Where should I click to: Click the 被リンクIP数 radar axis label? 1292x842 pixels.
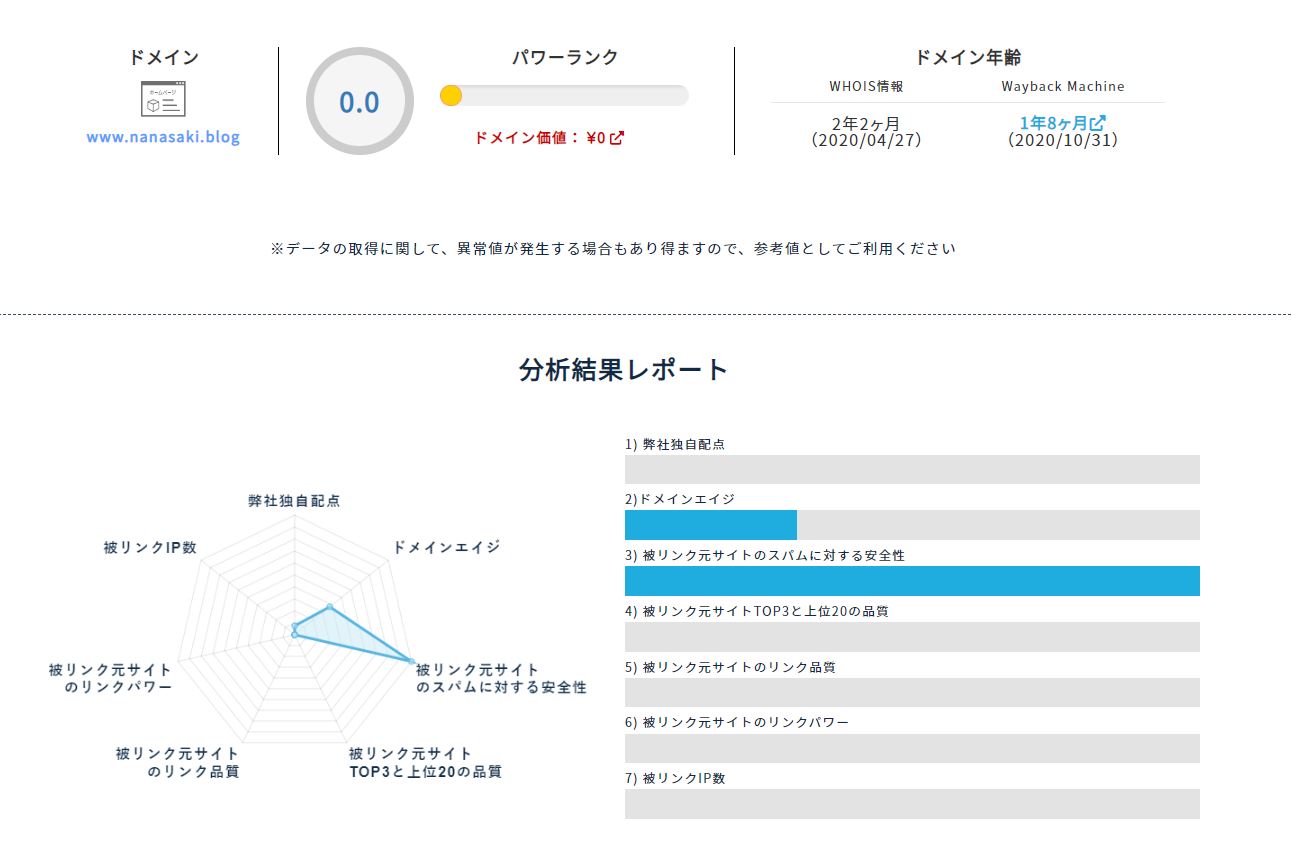[x=150, y=548]
